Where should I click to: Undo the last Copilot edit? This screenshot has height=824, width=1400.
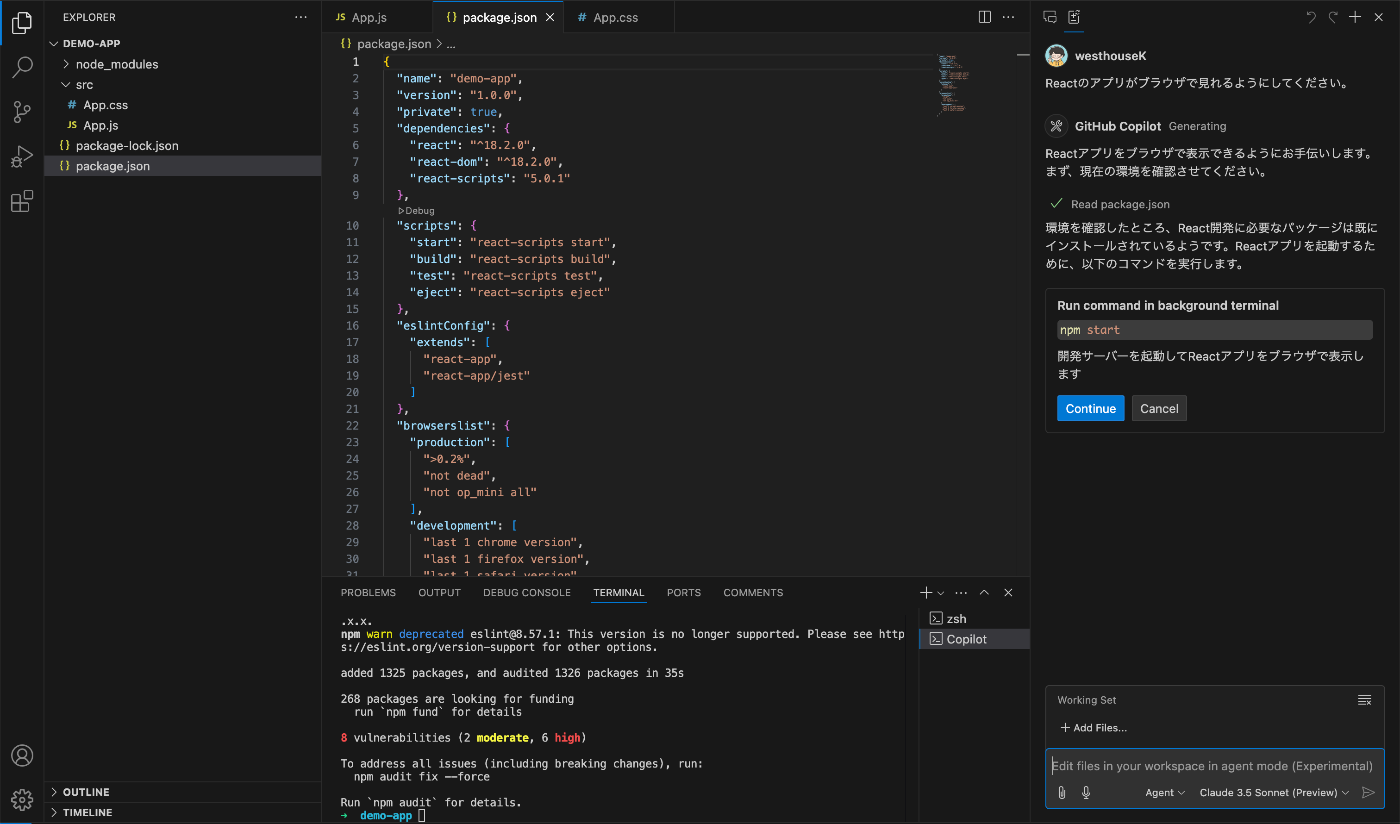(1311, 17)
